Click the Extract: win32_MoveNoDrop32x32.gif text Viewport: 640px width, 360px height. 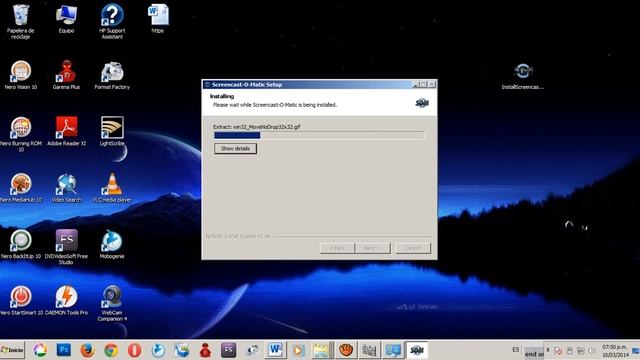(x=257, y=127)
